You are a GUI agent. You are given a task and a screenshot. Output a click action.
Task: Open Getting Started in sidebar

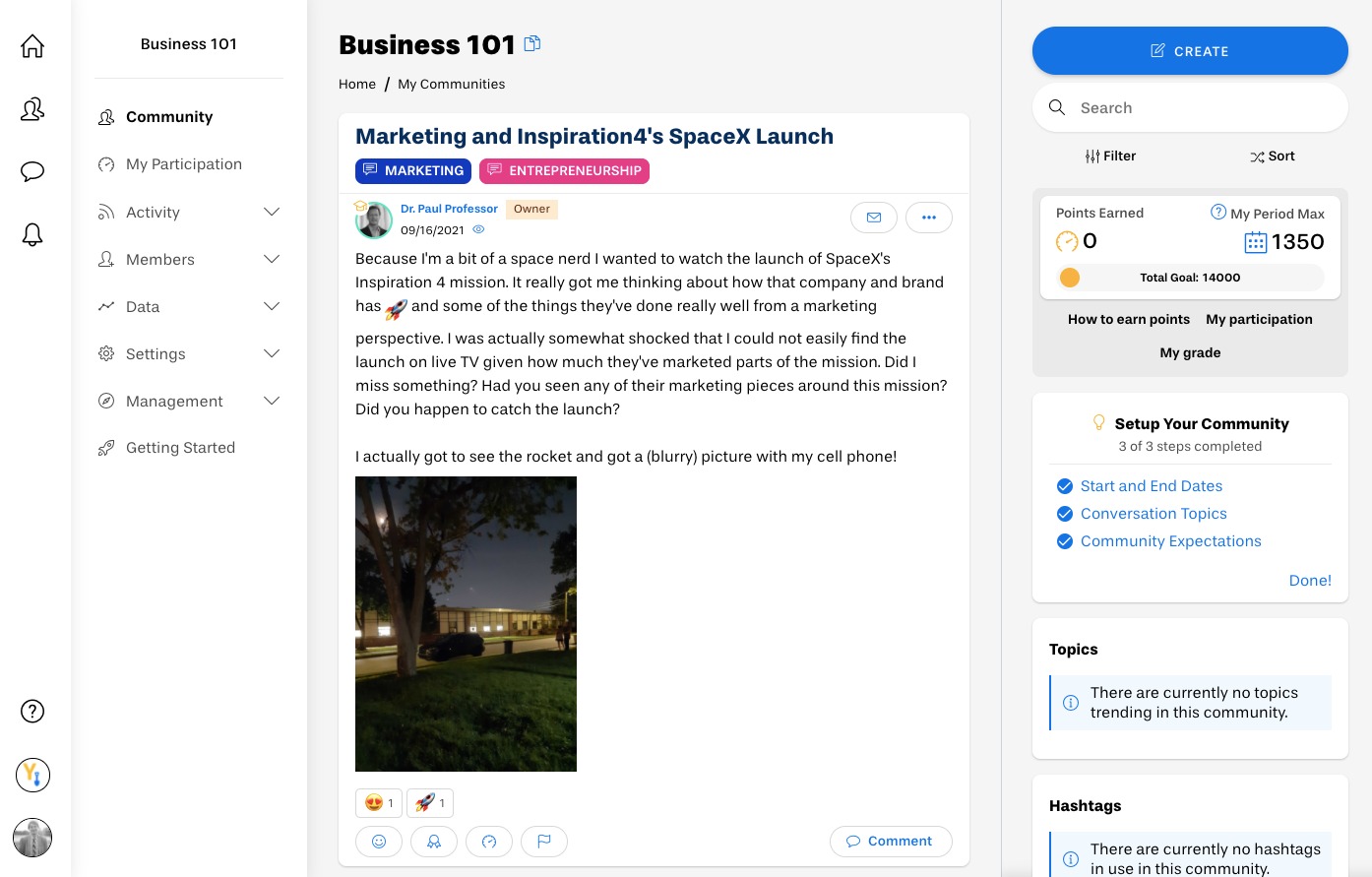(x=180, y=448)
